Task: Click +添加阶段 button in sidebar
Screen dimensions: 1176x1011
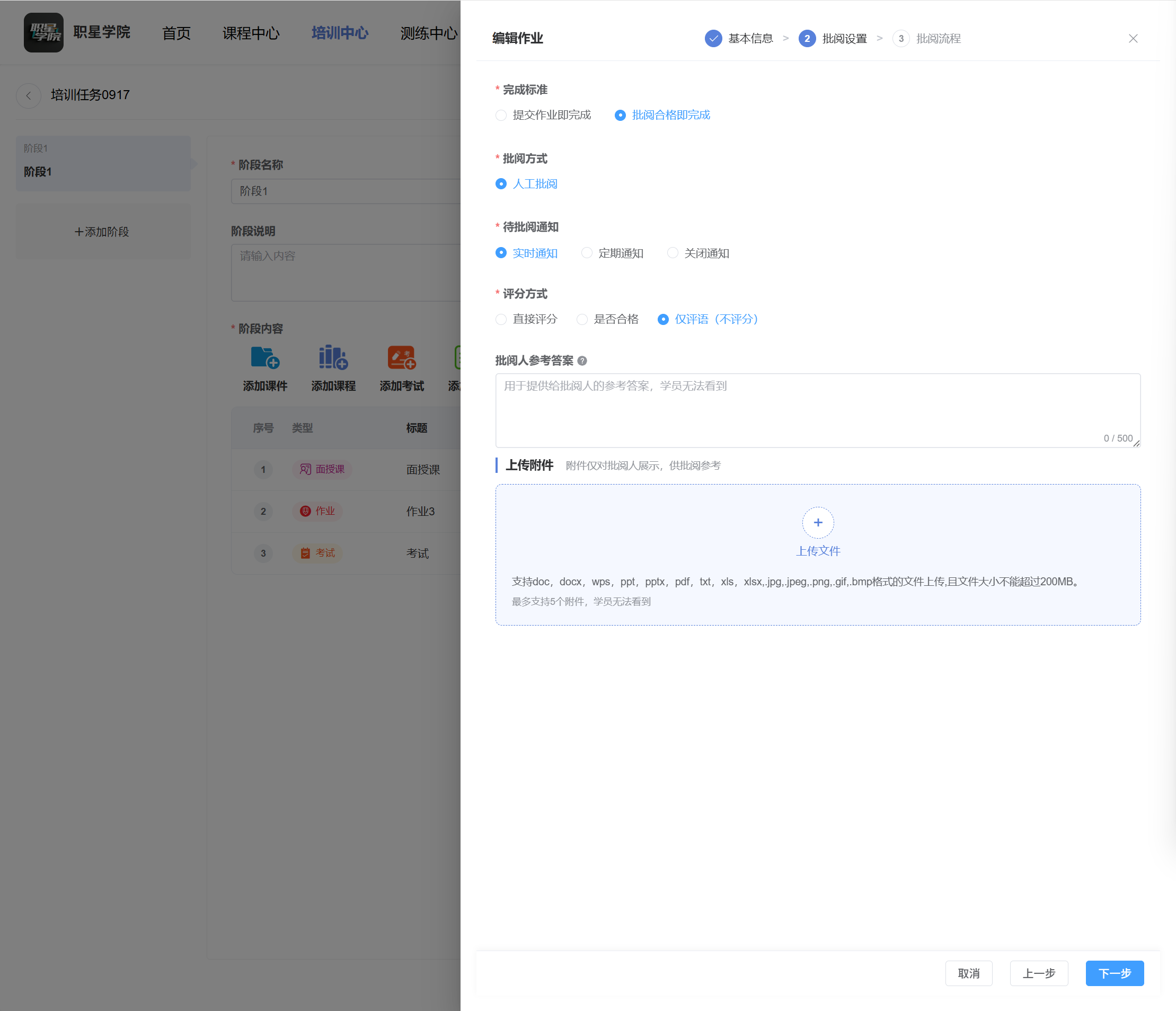Action: 103,232
